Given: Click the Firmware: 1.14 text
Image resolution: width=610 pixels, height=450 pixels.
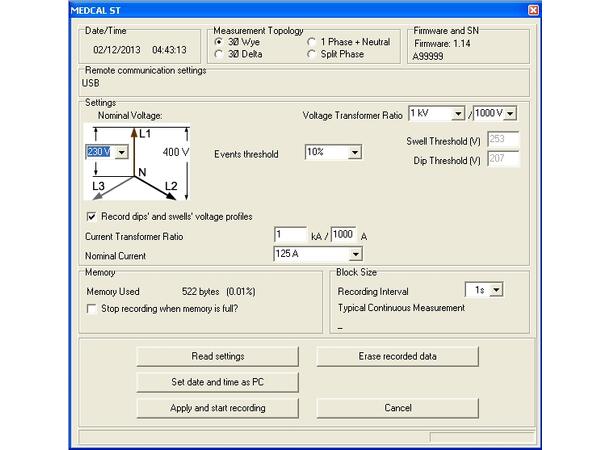Looking at the screenshot, I should point(442,44).
